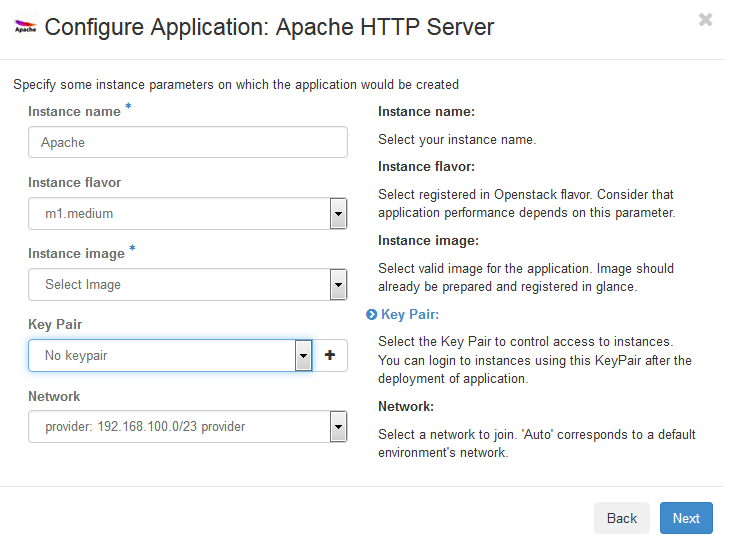Click the Key Pair field label
The height and width of the screenshot is (544, 732).
[x=55, y=325]
